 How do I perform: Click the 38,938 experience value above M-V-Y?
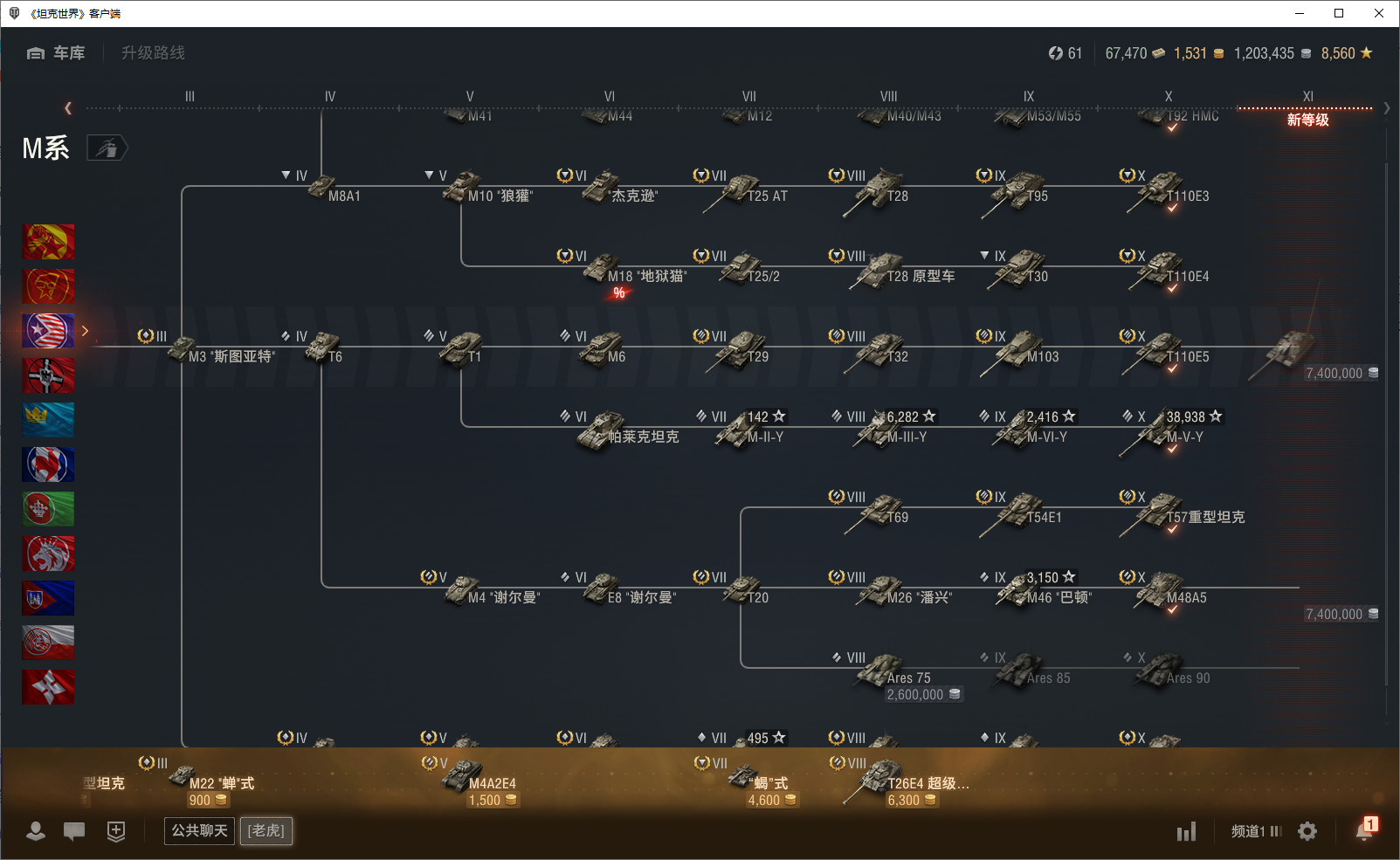pyautogui.click(x=1194, y=416)
